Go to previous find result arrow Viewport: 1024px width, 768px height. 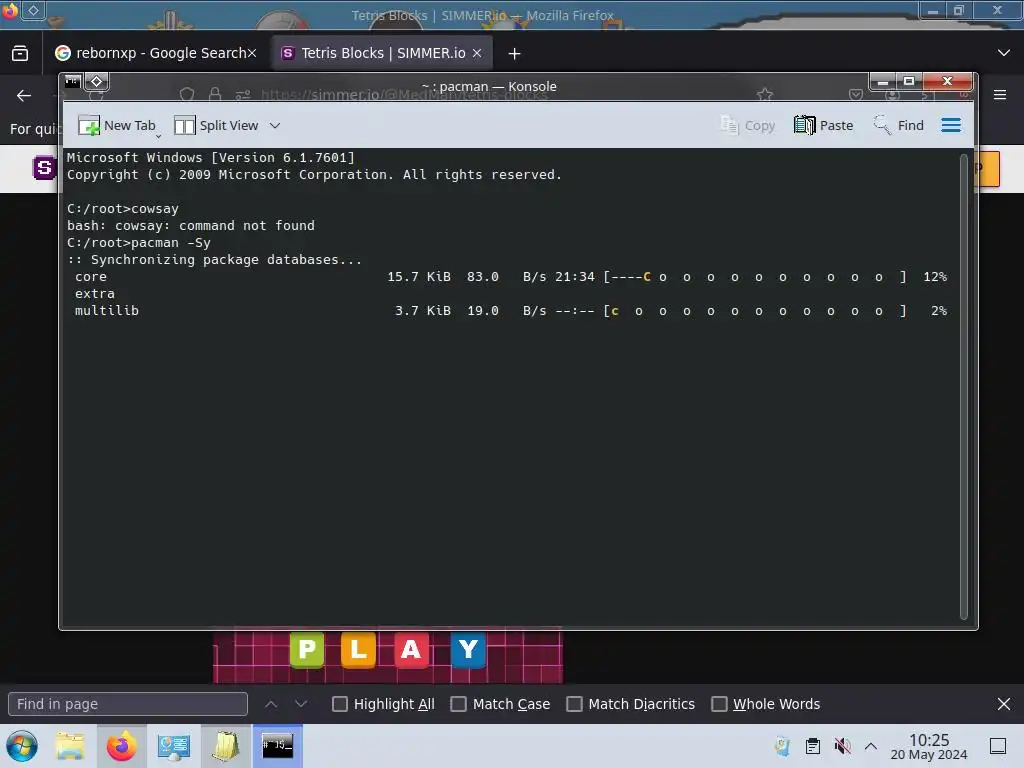pyautogui.click(x=271, y=704)
